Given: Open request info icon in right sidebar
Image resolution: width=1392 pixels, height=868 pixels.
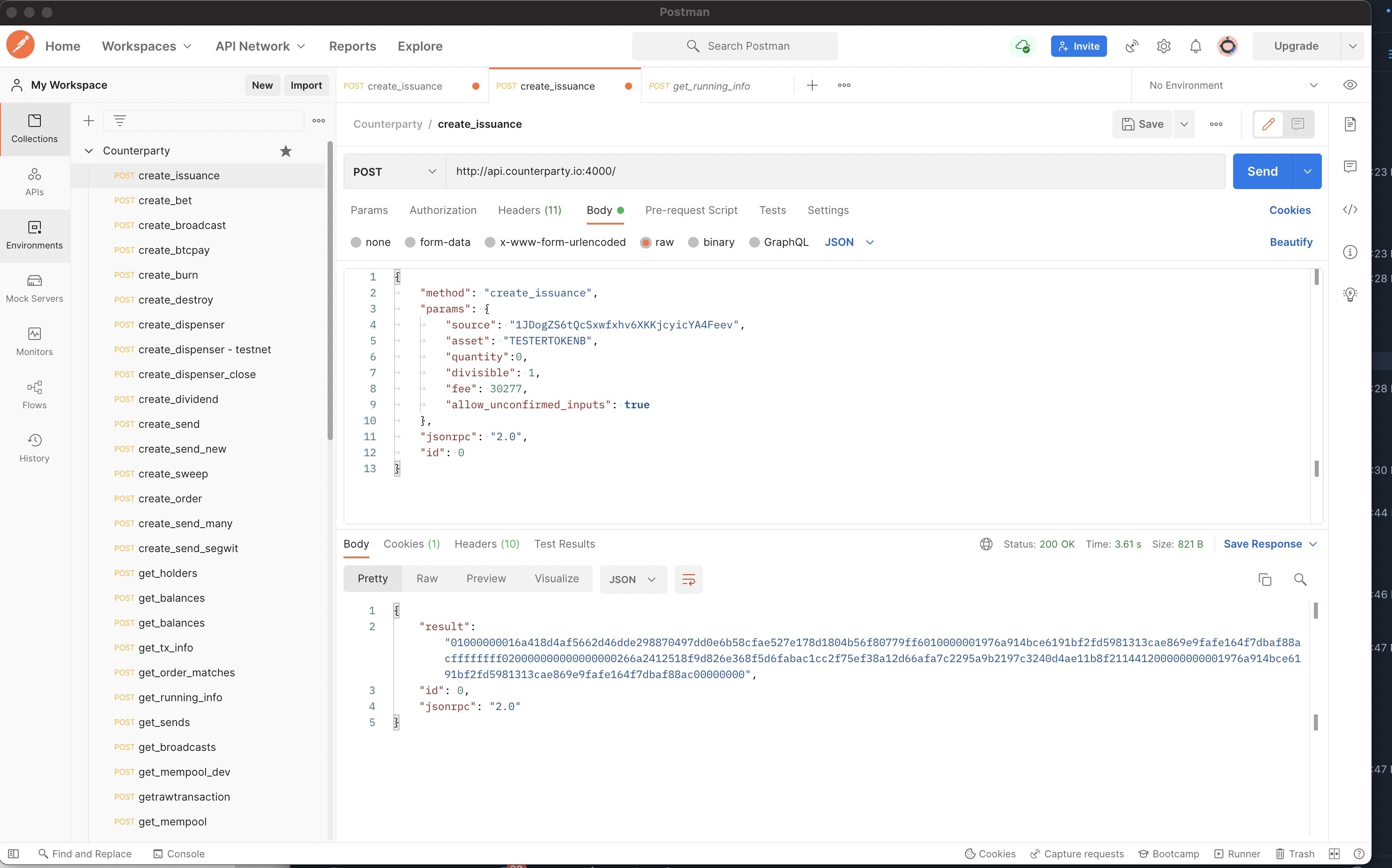Looking at the screenshot, I should [1350, 252].
